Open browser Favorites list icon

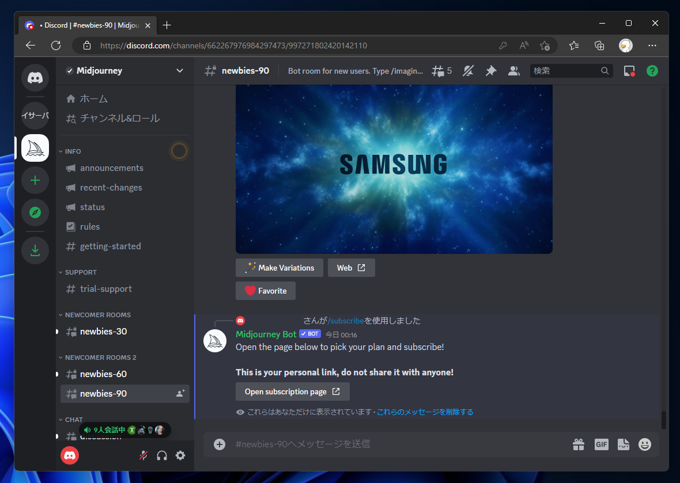pyautogui.click(x=574, y=46)
